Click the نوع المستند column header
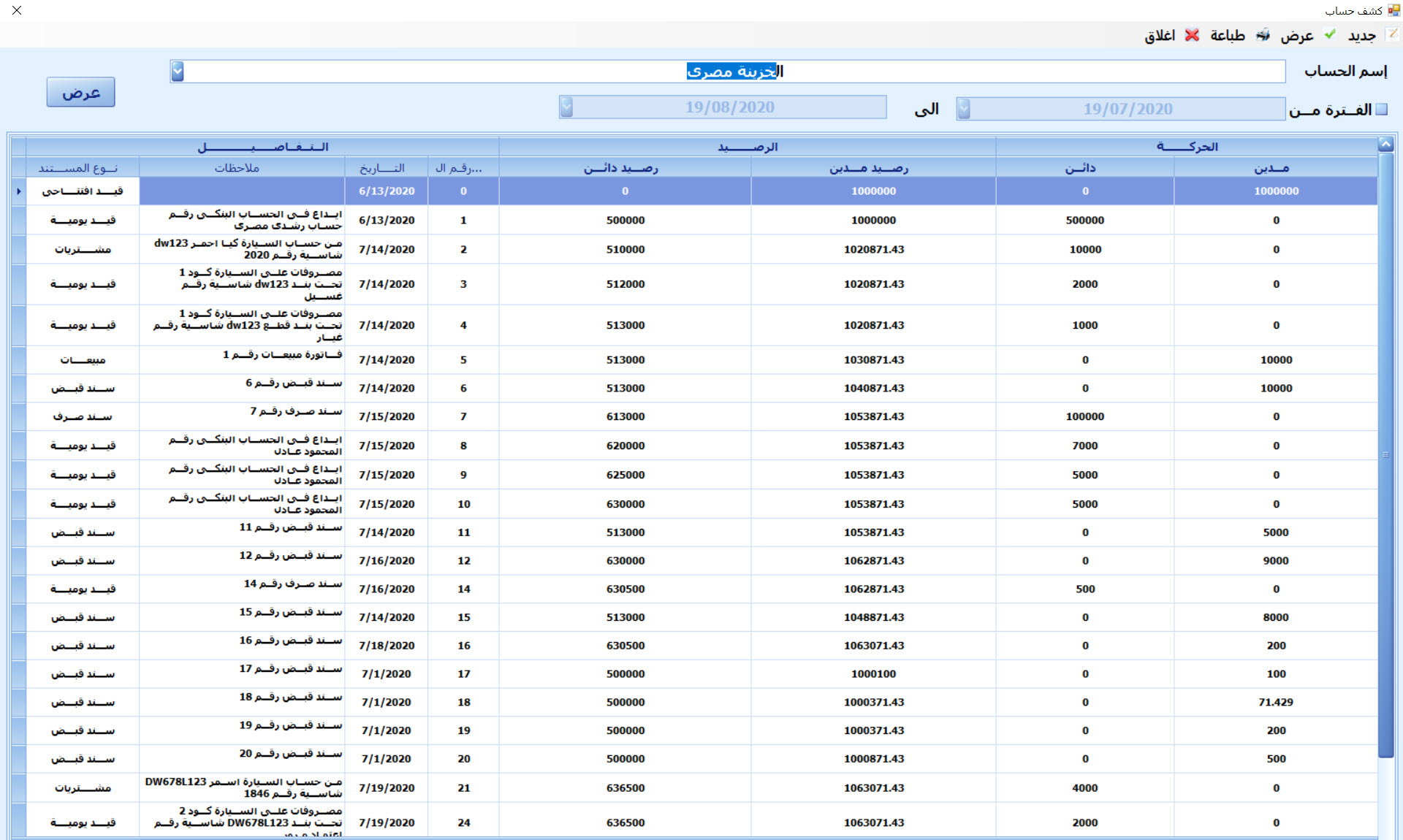Screen dimensions: 1403x840 coord(82,168)
